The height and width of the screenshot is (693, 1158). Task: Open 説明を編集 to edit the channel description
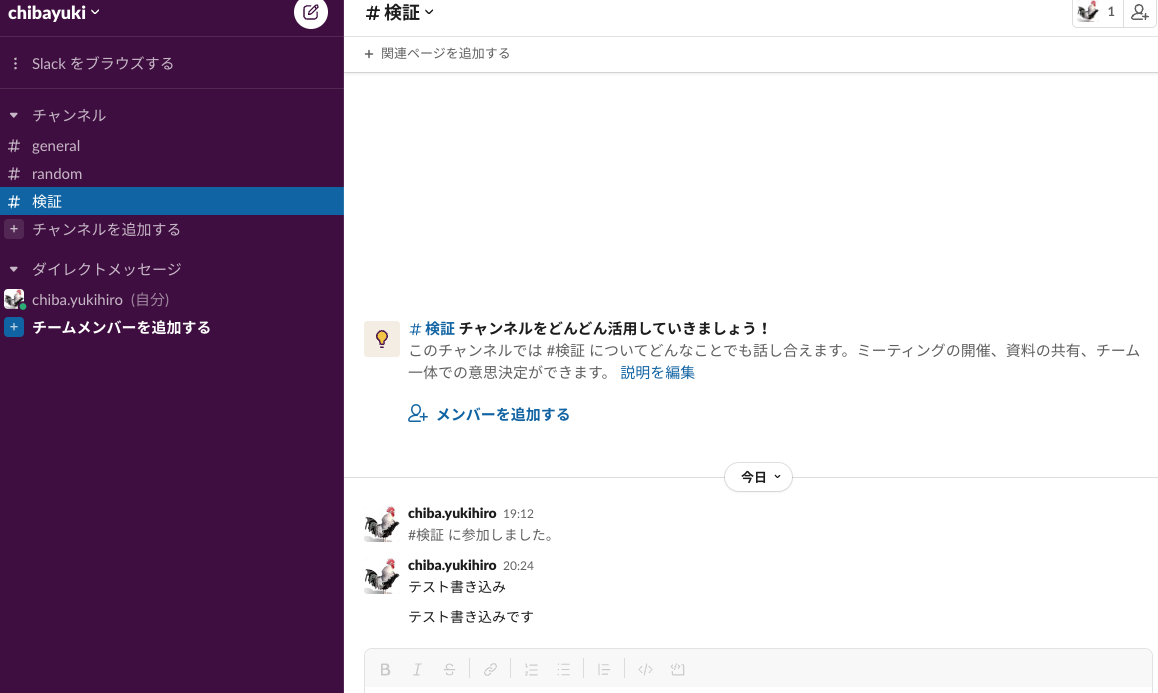656,371
